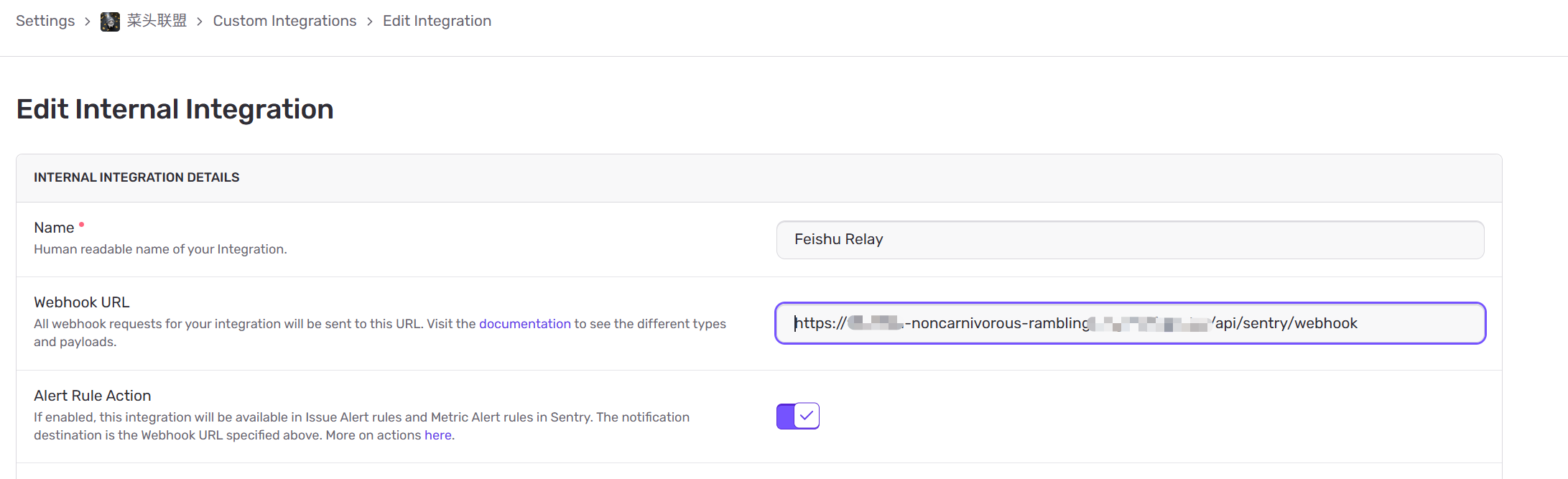Open the Settings breadcrumb
The height and width of the screenshot is (479, 1568).
(45, 21)
